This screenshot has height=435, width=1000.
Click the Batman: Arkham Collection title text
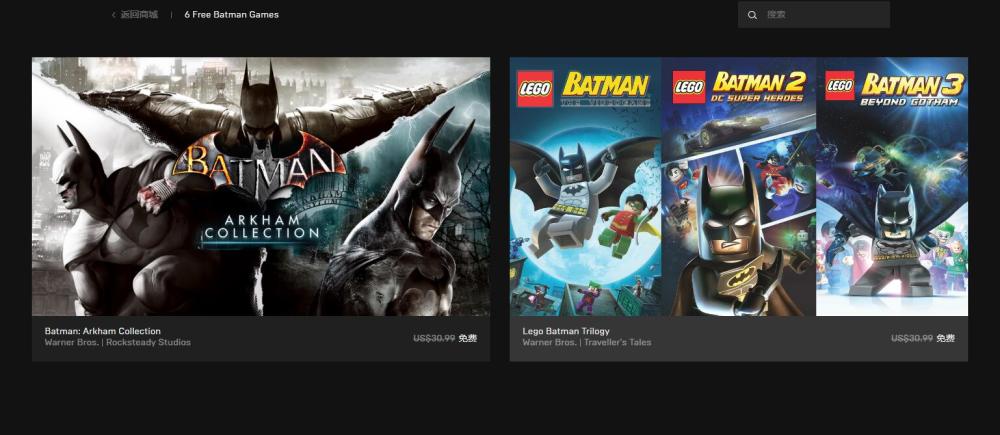click(x=103, y=331)
